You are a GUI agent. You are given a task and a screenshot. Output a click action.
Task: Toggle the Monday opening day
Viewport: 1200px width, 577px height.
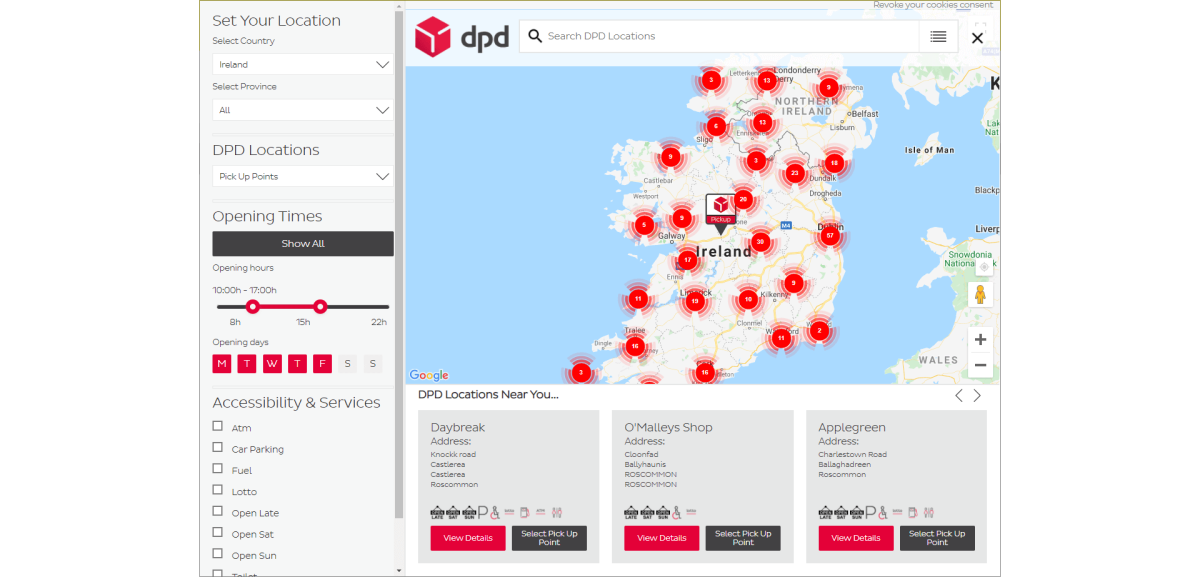click(221, 364)
